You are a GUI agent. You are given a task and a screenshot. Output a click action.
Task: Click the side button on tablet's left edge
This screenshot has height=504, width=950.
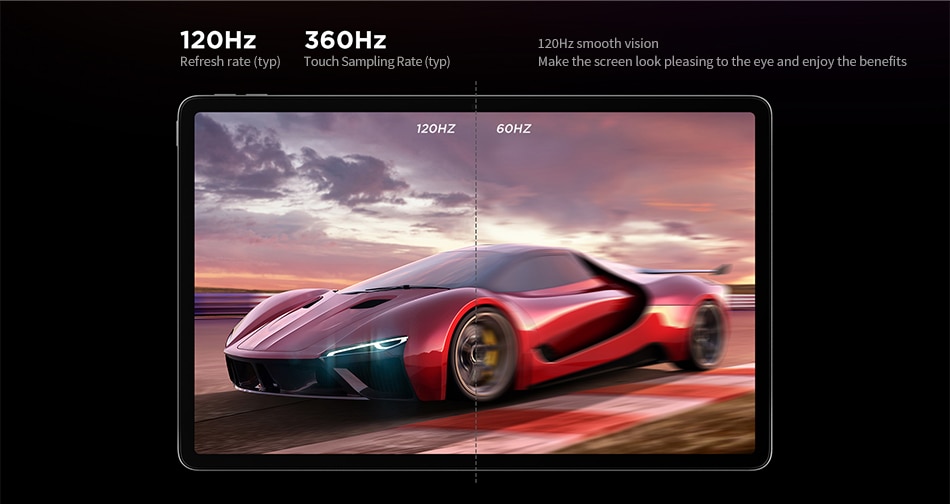click(x=178, y=133)
